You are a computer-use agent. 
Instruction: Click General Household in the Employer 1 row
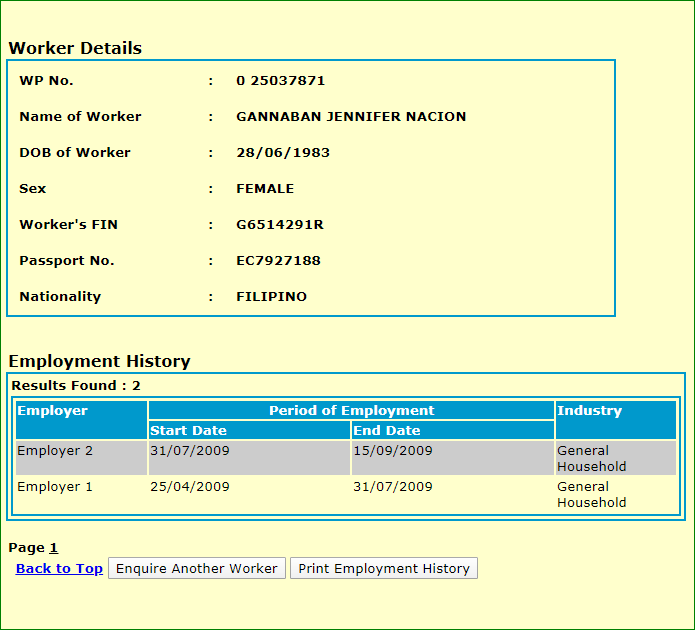coord(591,495)
